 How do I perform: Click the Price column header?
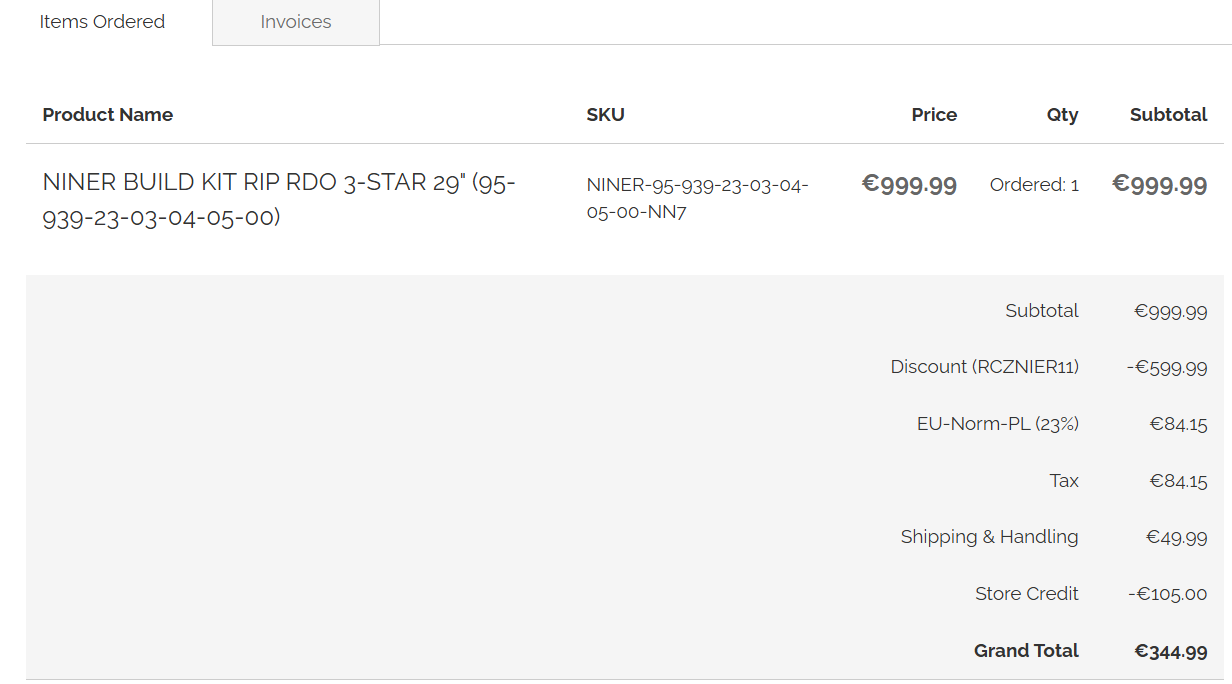pos(934,115)
